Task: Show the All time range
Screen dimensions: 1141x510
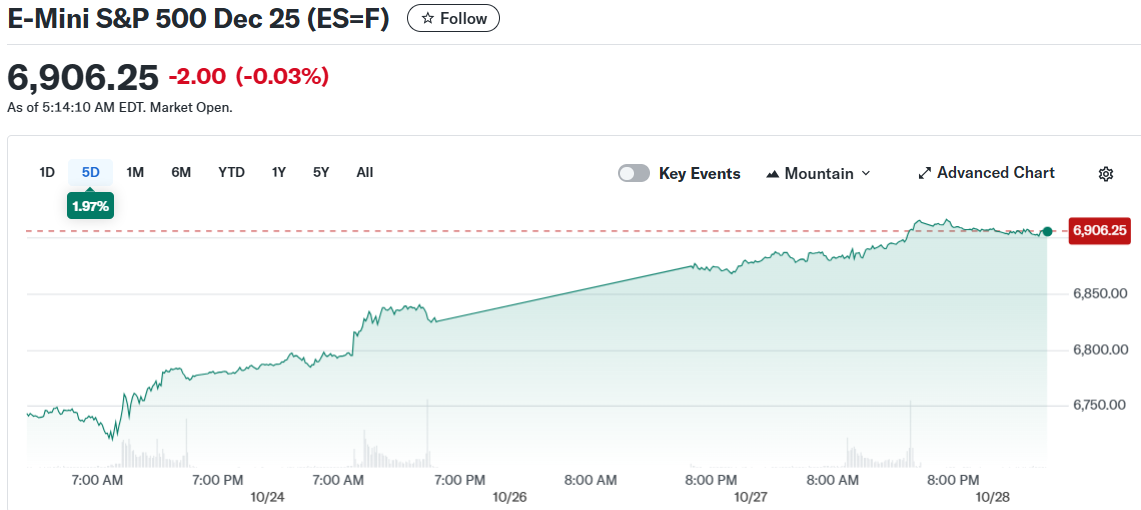Action: coord(365,172)
